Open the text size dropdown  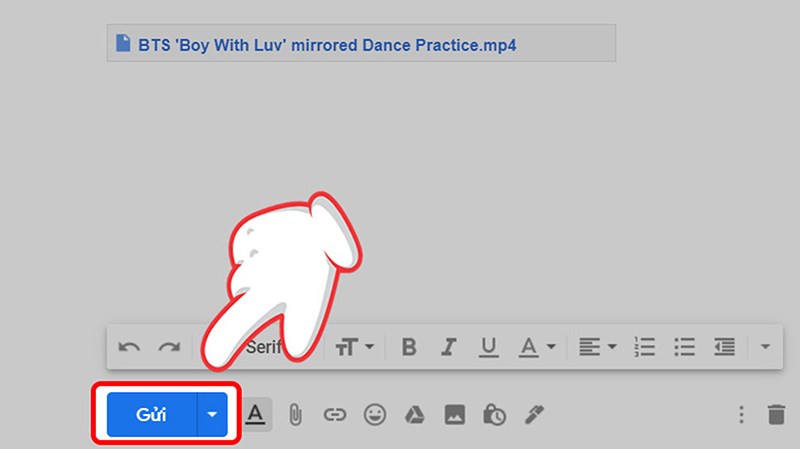point(355,347)
